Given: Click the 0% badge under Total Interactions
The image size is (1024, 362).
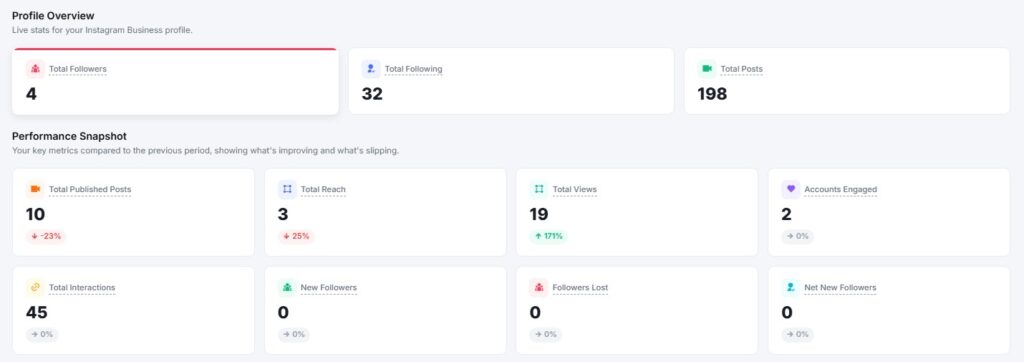Looking at the screenshot, I should pos(42,335).
